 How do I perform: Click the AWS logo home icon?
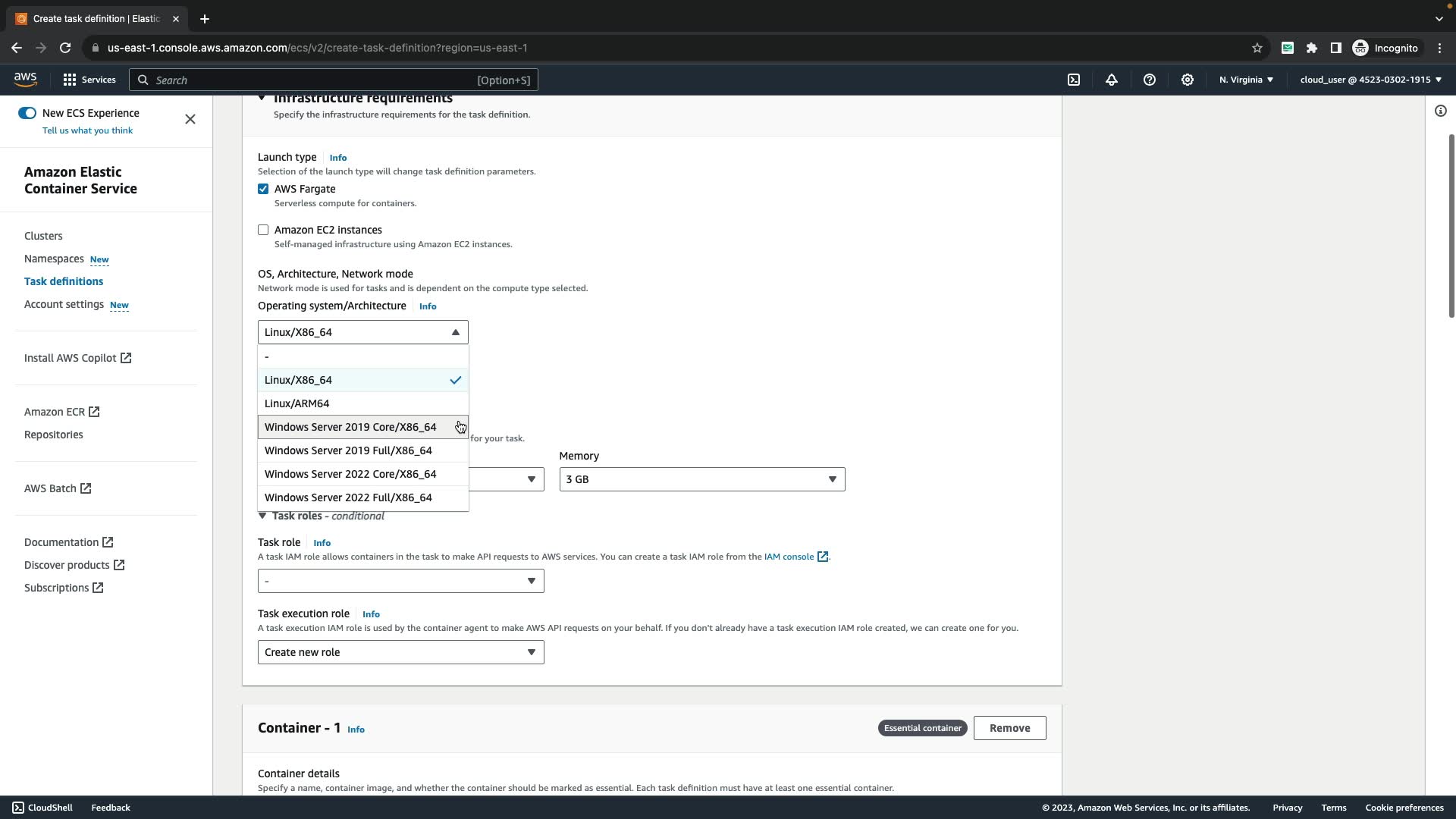click(25, 80)
